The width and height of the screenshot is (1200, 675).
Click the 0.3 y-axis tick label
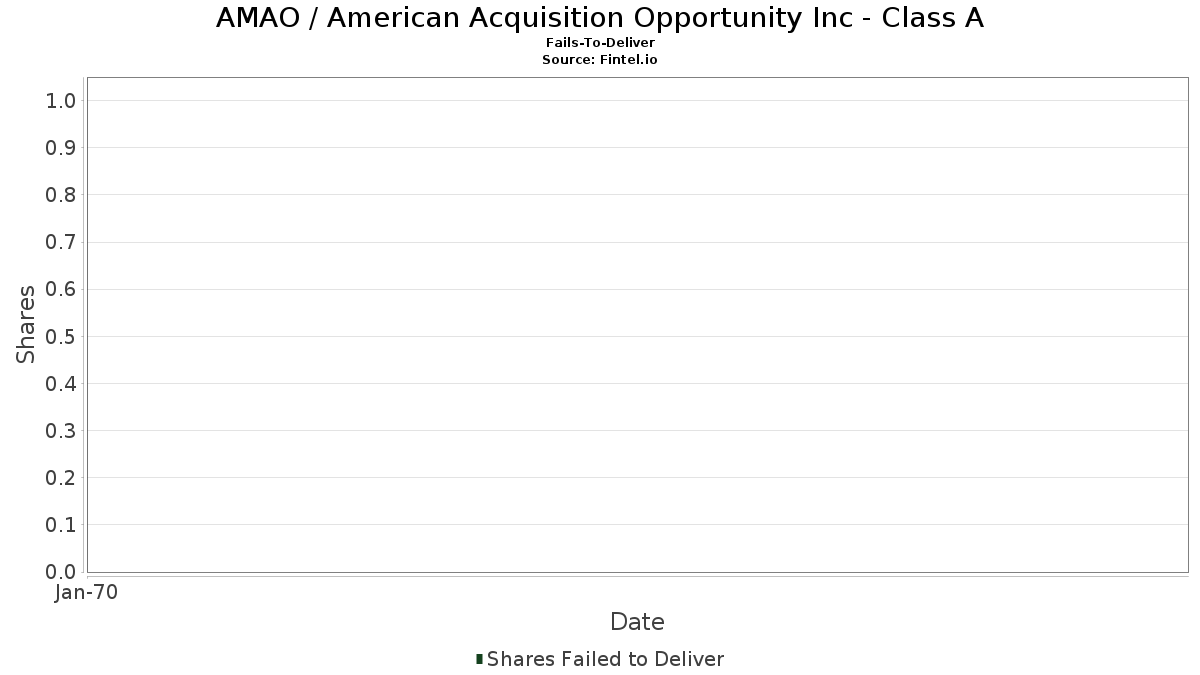[61, 431]
